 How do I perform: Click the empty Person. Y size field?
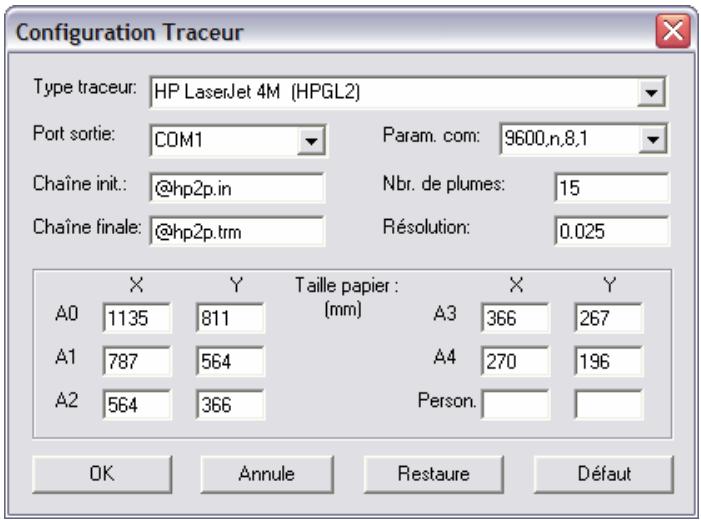coord(609,405)
